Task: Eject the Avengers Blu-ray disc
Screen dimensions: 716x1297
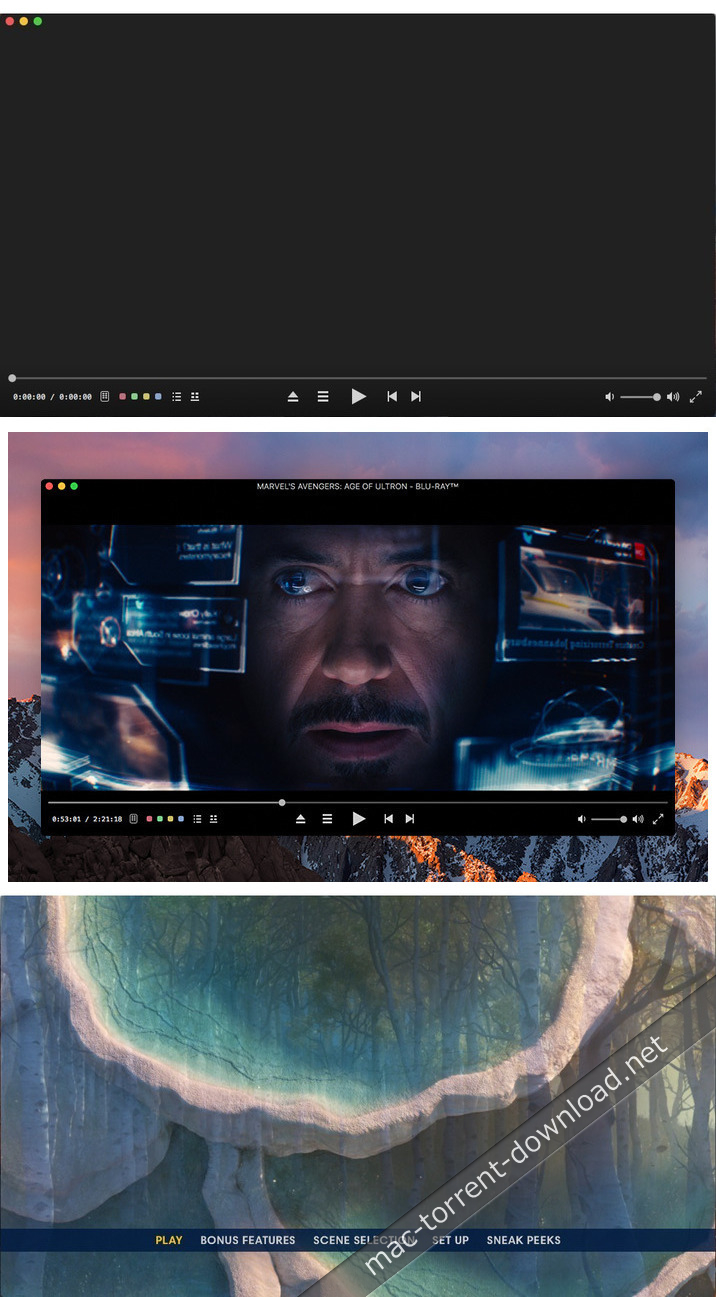Action: (300, 819)
